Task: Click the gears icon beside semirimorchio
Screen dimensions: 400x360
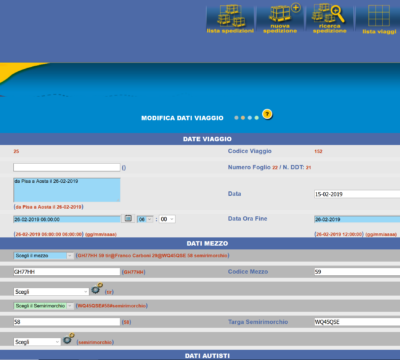Action: [x=69, y=338]
